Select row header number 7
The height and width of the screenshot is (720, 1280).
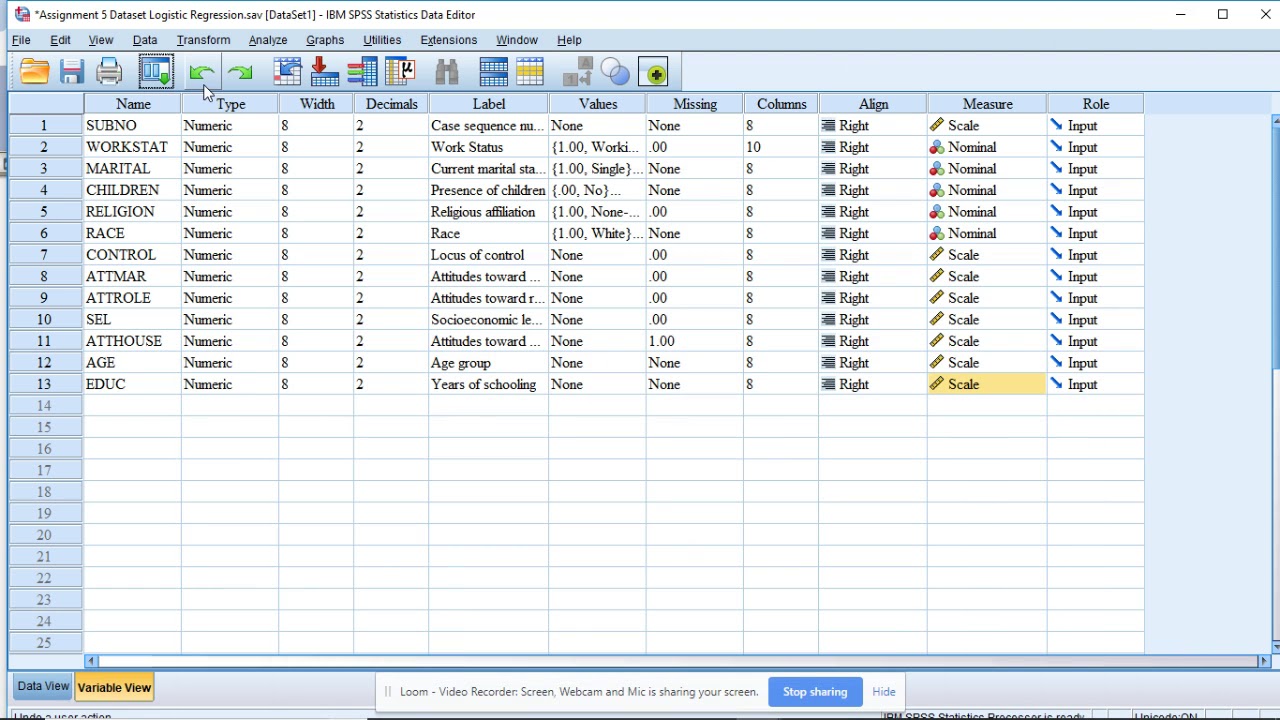click(44, 255)
